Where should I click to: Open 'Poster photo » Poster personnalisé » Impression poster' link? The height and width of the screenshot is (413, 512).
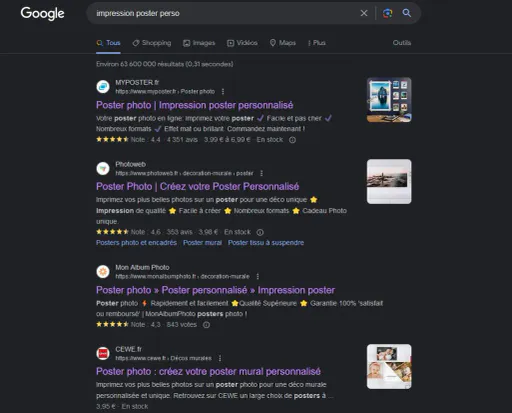tap(215, 290)
